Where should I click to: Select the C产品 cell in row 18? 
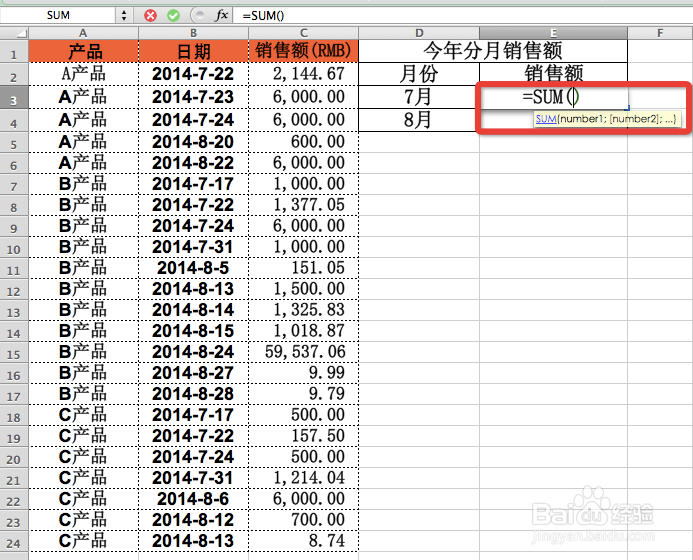pyautogui.click(x=84, y=415)
